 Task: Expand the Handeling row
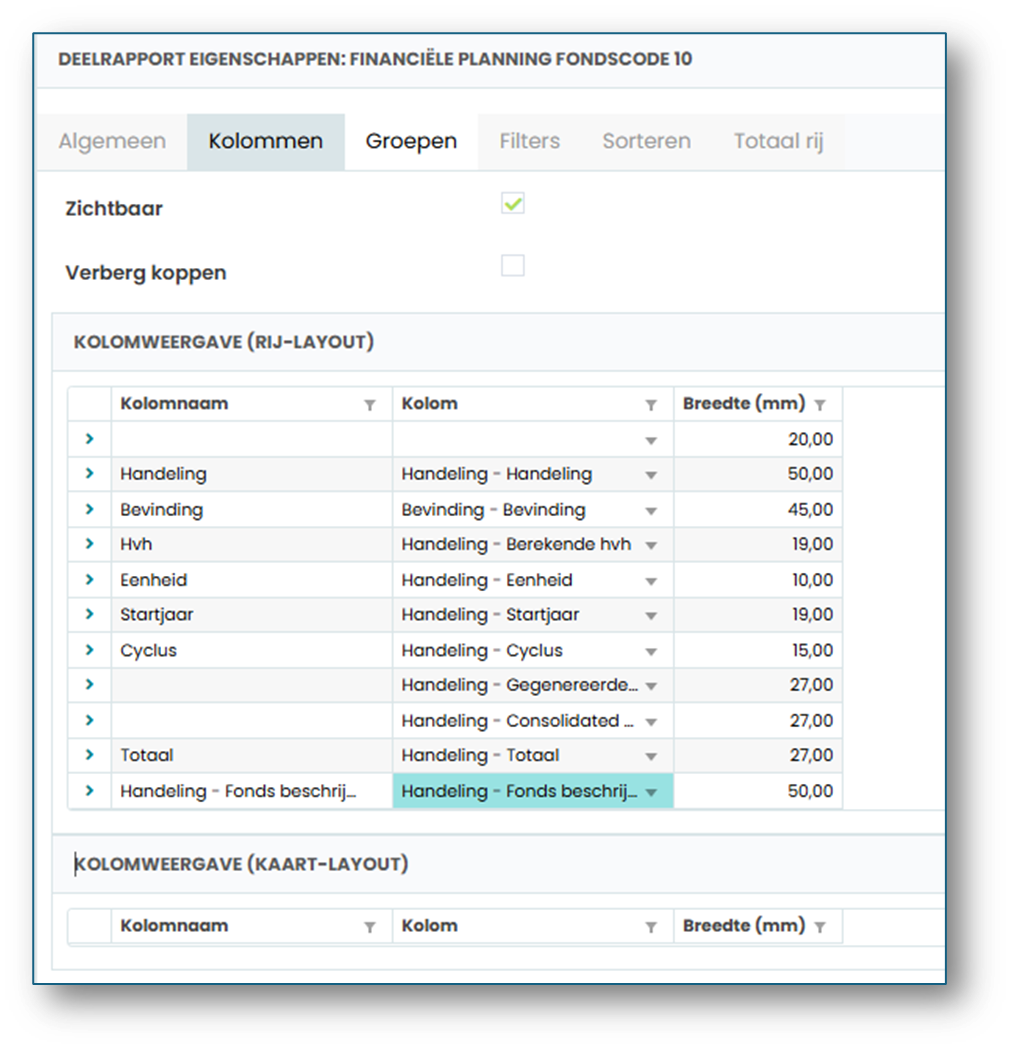point(90,474)
